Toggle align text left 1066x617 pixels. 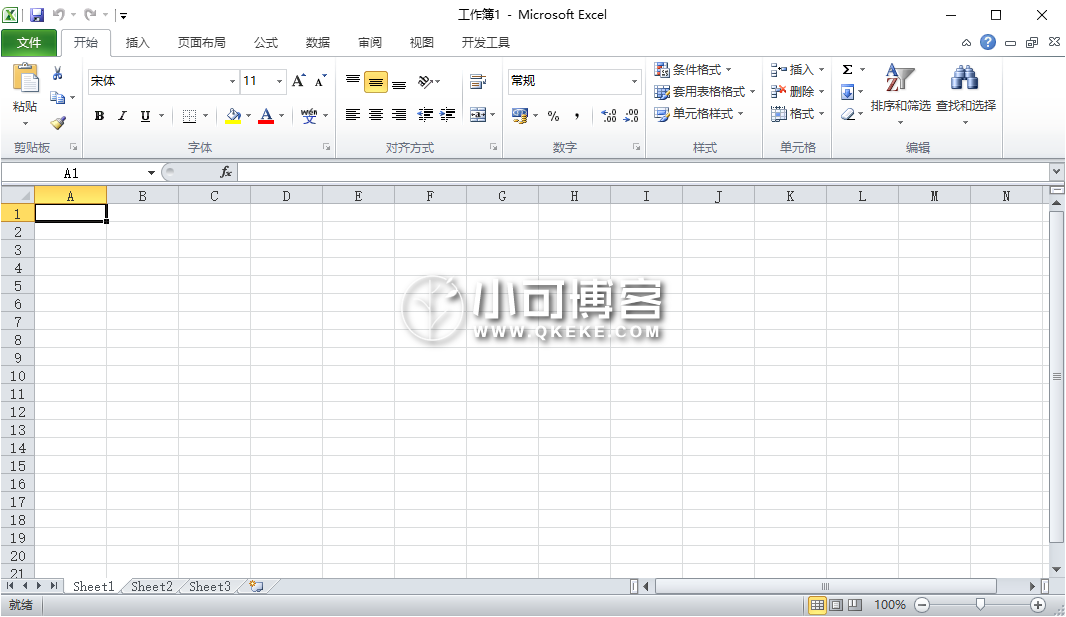coord(353,115)
